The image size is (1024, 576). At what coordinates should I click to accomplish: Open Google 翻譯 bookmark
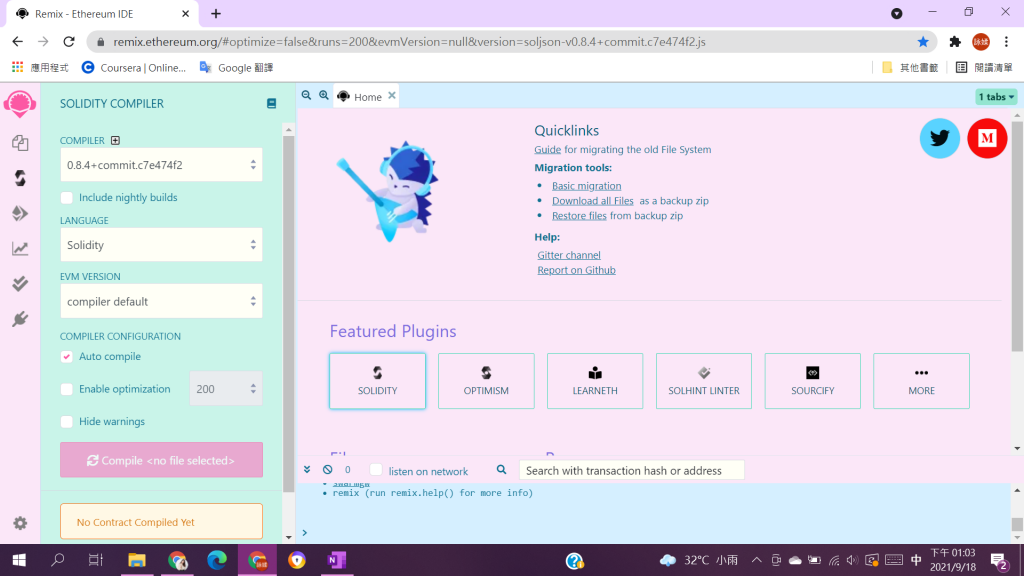point(236,68)
